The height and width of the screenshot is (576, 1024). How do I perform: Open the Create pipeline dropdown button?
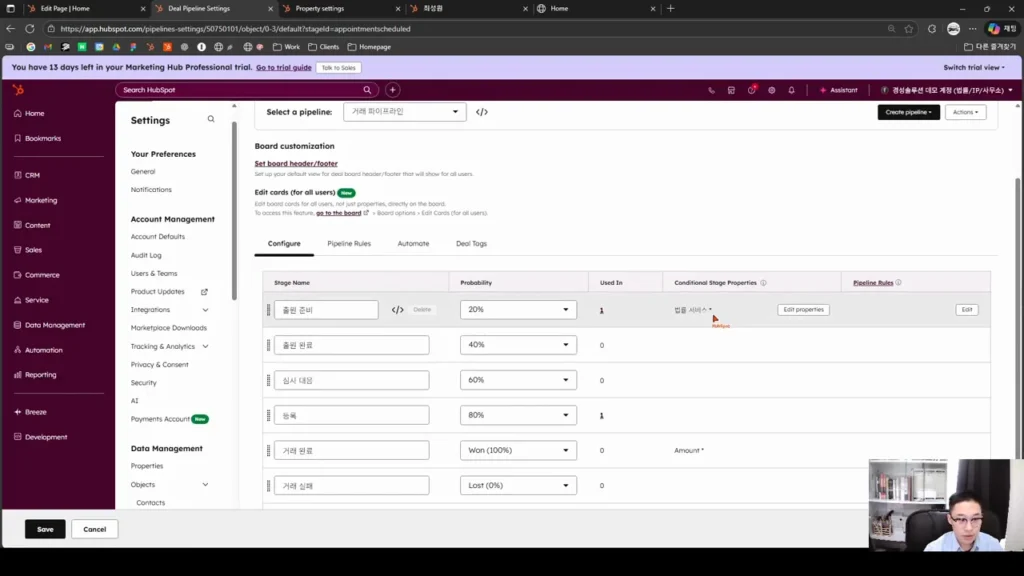tap(908, 112)
